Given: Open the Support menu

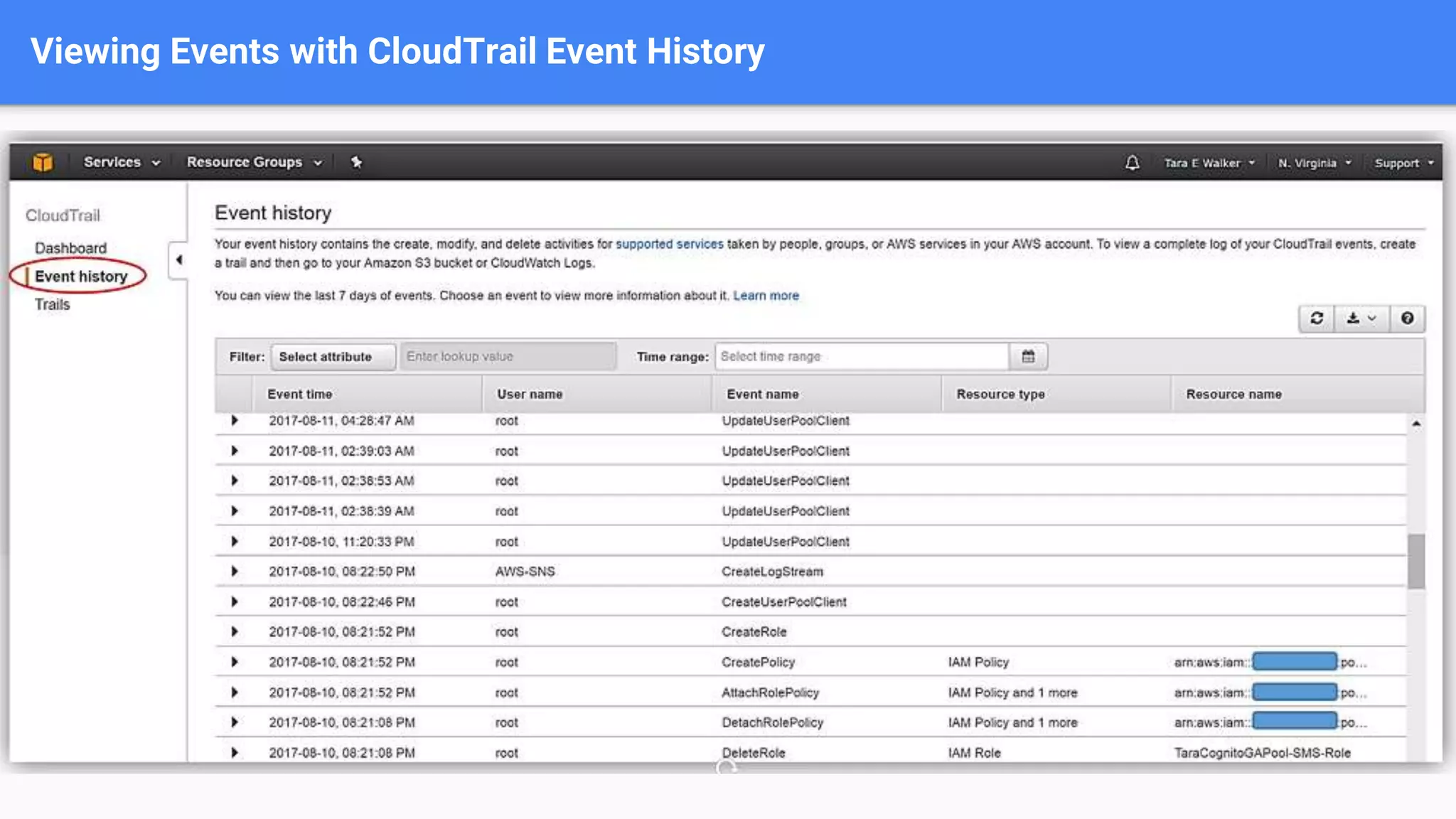Looking at the screenshot, I should 1403,163.
